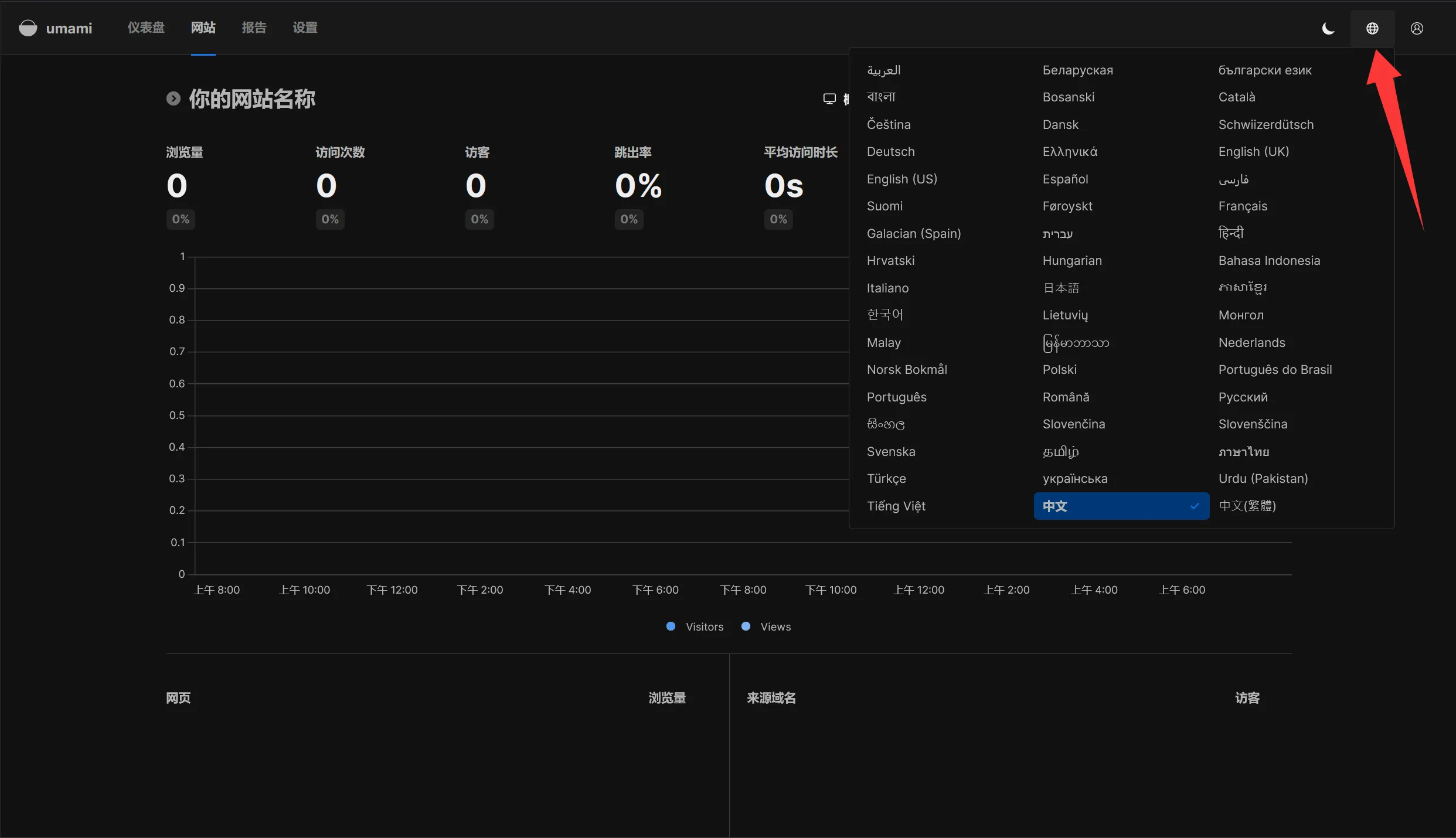Toggle the Visitors legend series

[704, 626]
